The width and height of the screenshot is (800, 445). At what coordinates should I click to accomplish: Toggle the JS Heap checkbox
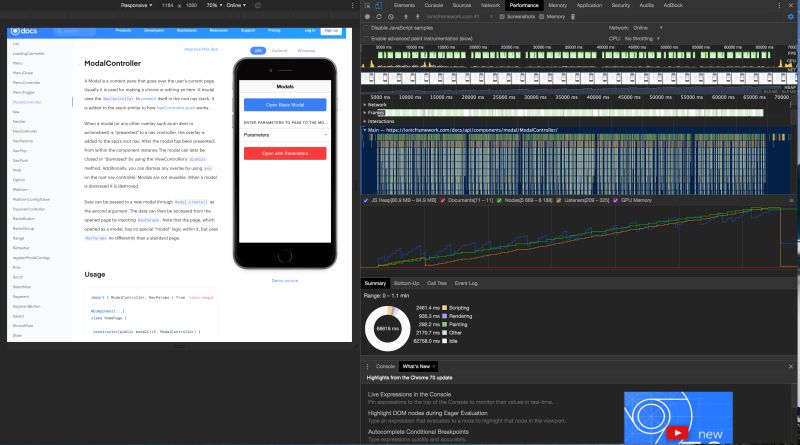[366, 200]
